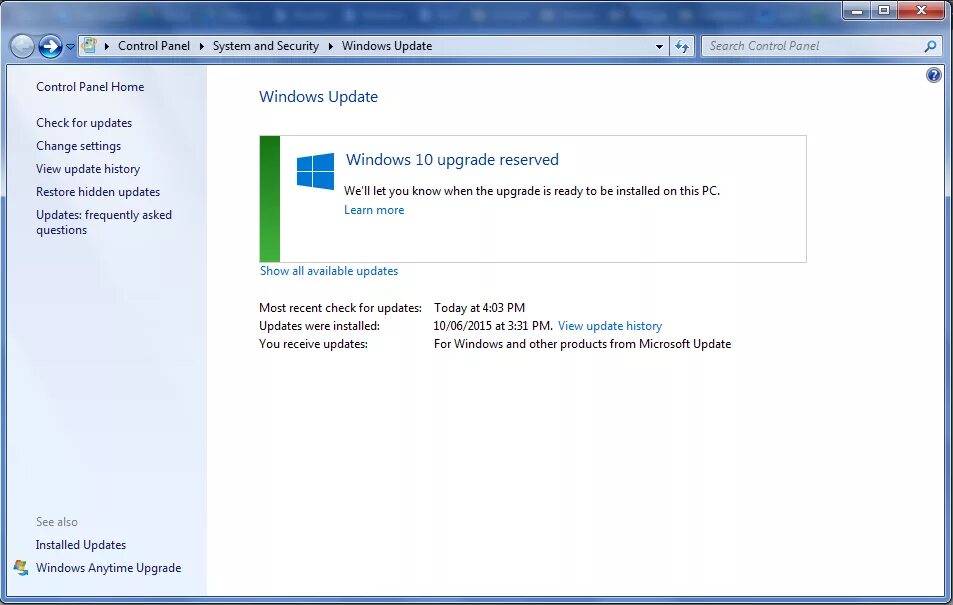953x605 pixels.
Task: Go back using the Back arrow button
Action: tap(22, 46)
